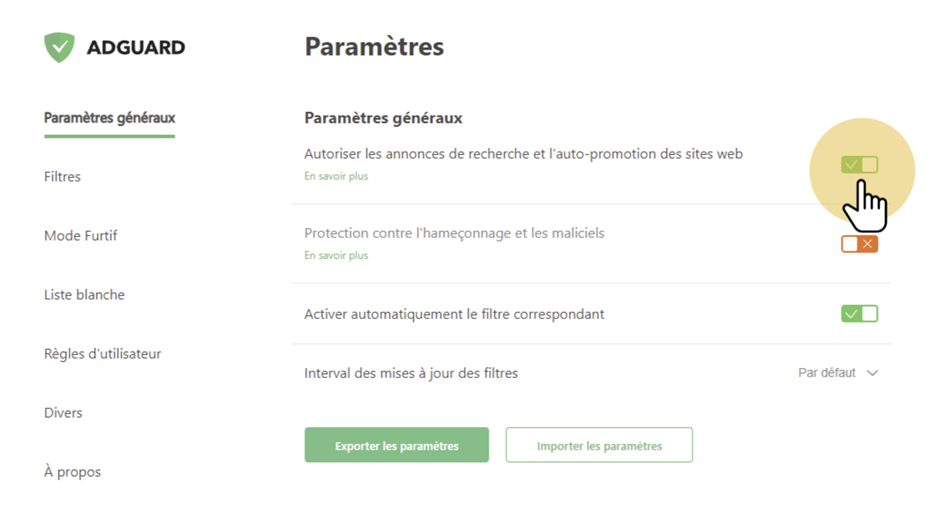Screen dimensions: 938x511
Task: Toggle search ads and self-promotion switch
Action: click(859, 165)
